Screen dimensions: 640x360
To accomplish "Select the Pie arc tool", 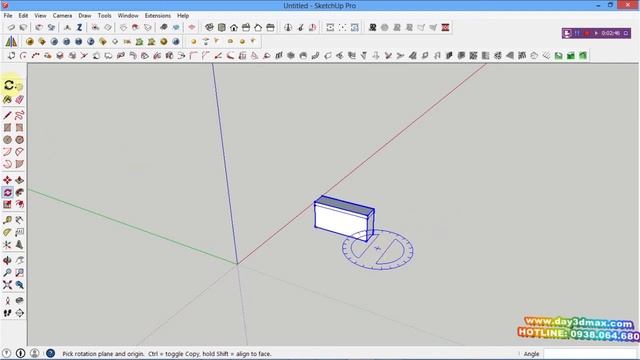I will pyautogui.click(x=19, y=152).
